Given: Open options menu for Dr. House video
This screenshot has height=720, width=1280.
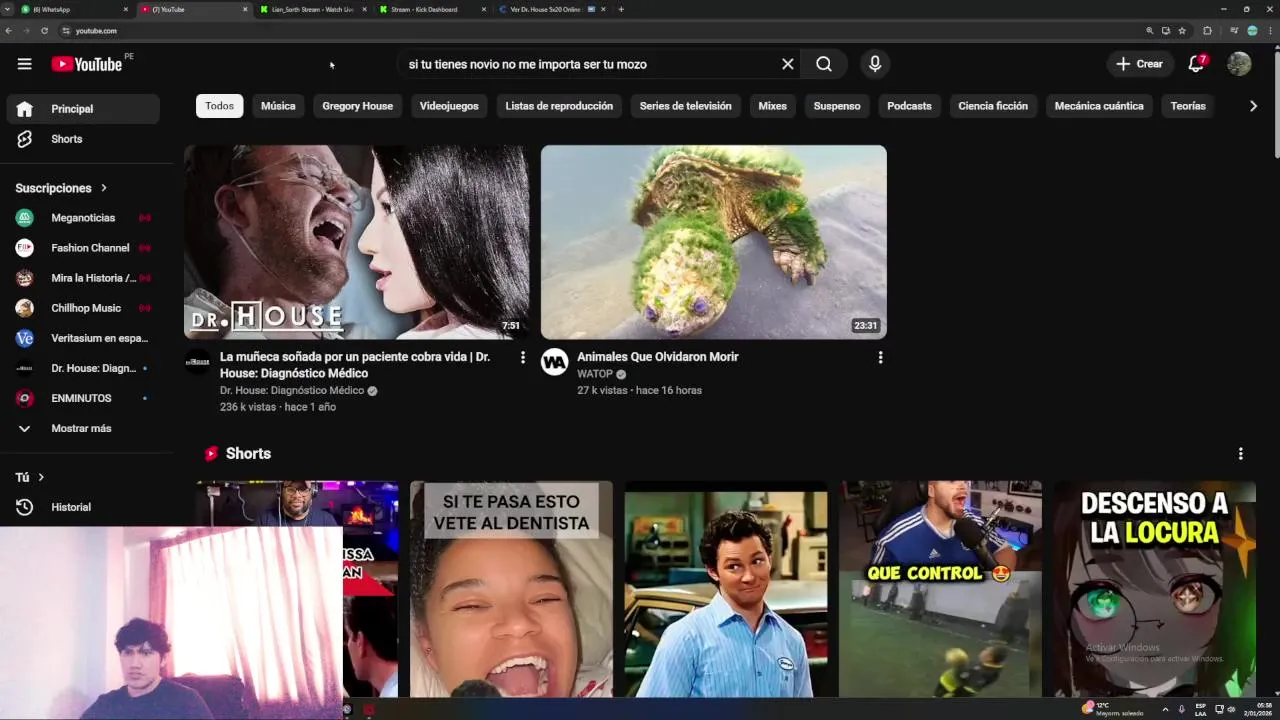Looking at the screenshot, I should pyautogui.click(x=522, y=357).
